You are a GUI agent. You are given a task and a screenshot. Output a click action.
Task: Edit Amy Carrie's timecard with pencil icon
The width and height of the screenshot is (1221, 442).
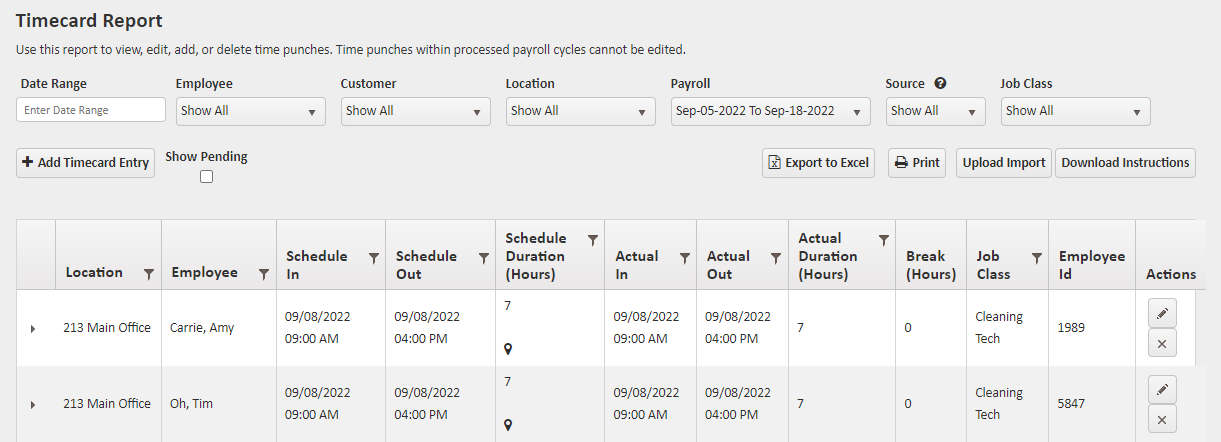point(1161,313)
